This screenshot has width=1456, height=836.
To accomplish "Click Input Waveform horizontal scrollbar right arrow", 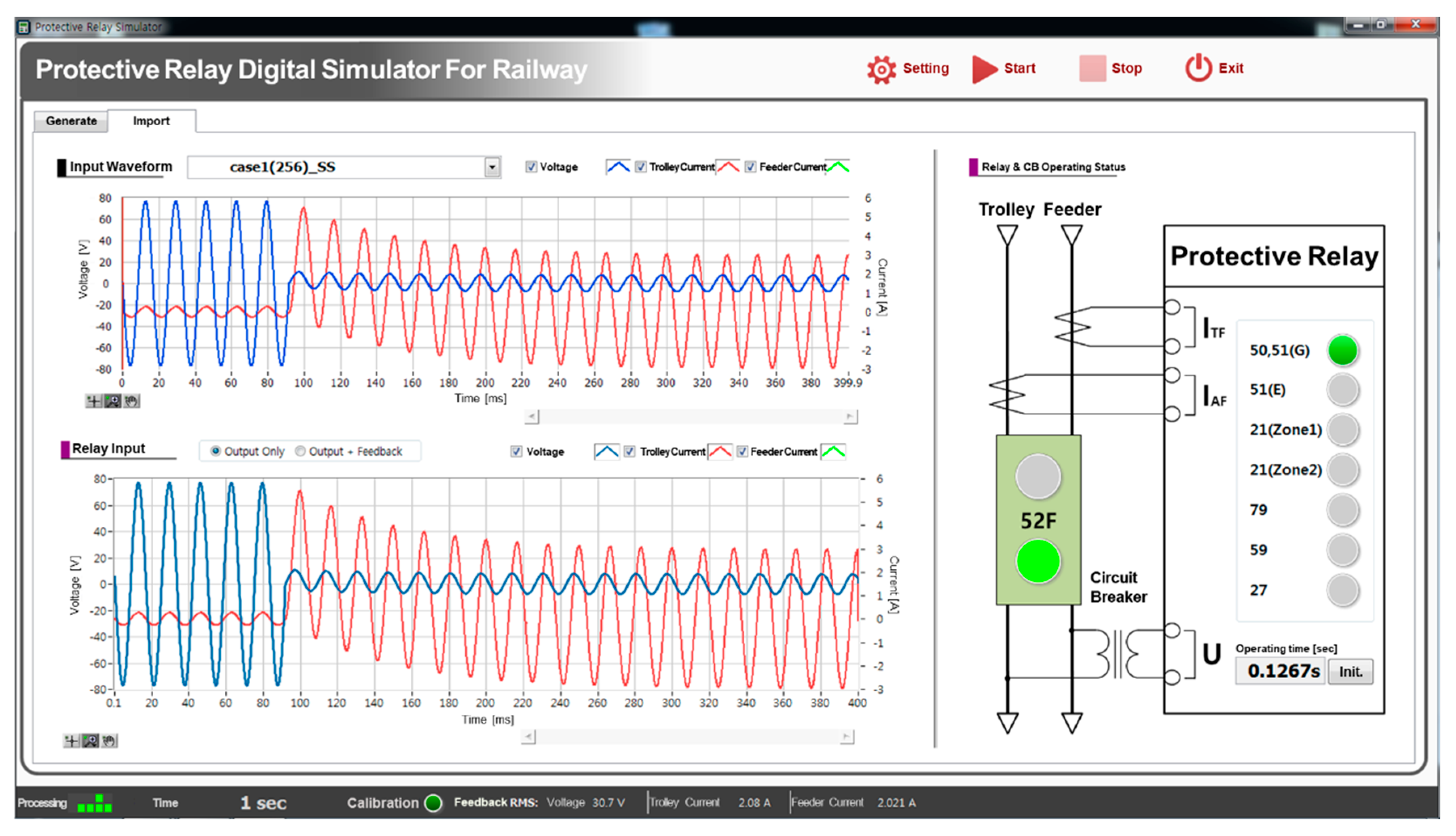I will point(850,416).
